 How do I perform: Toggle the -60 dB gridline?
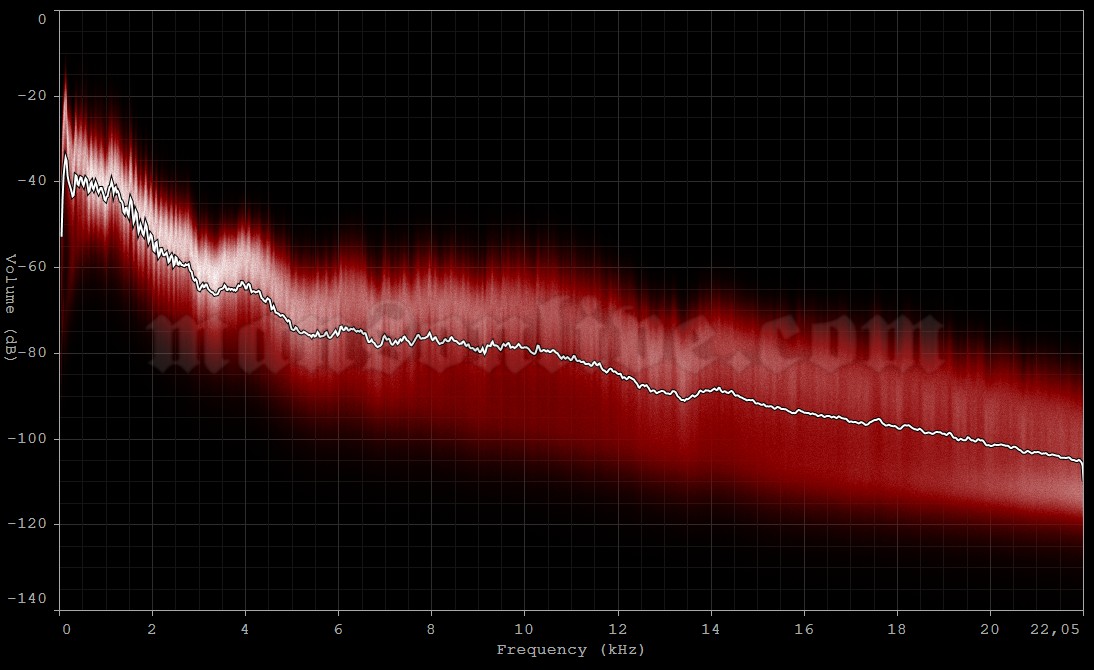400,266
